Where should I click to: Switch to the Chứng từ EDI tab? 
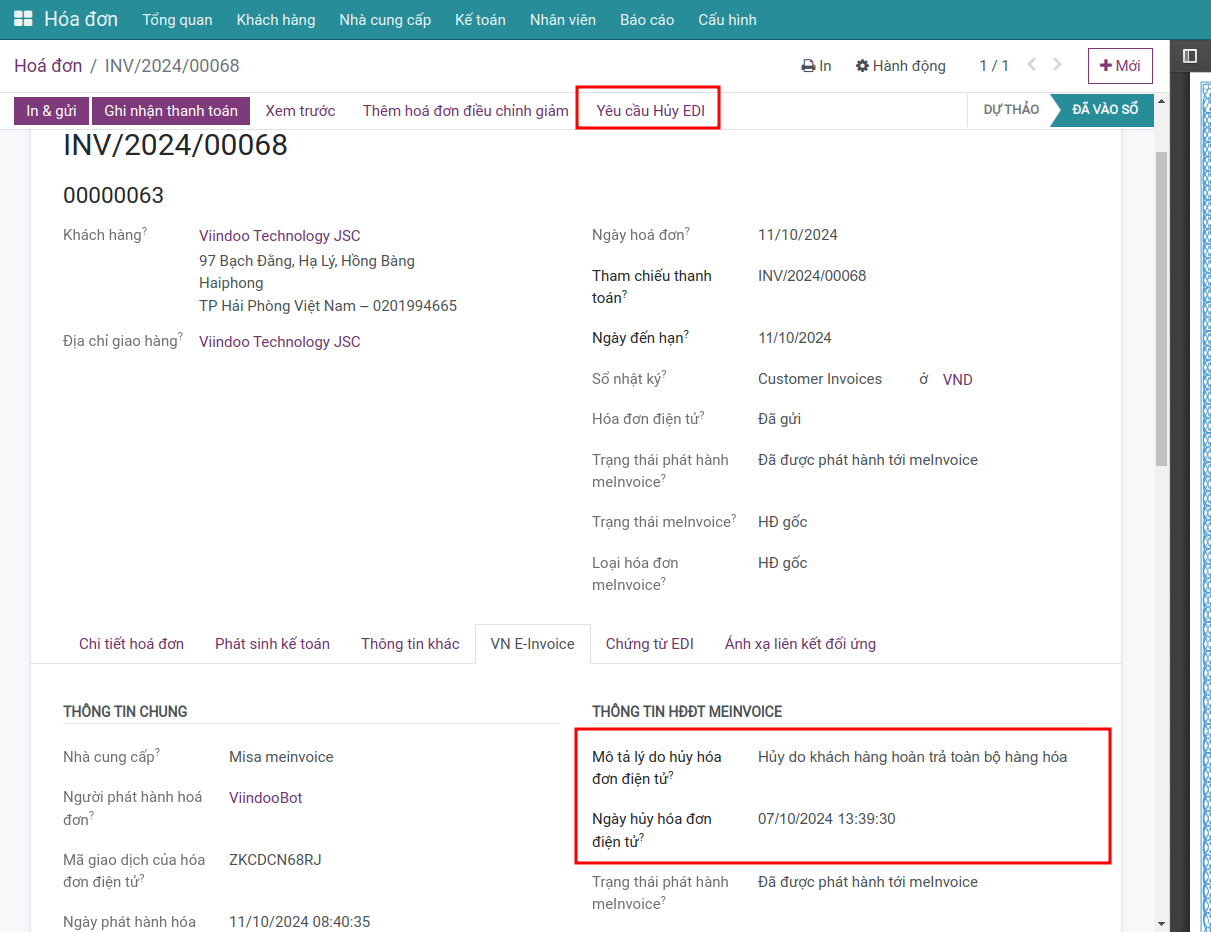pos(649,644)
